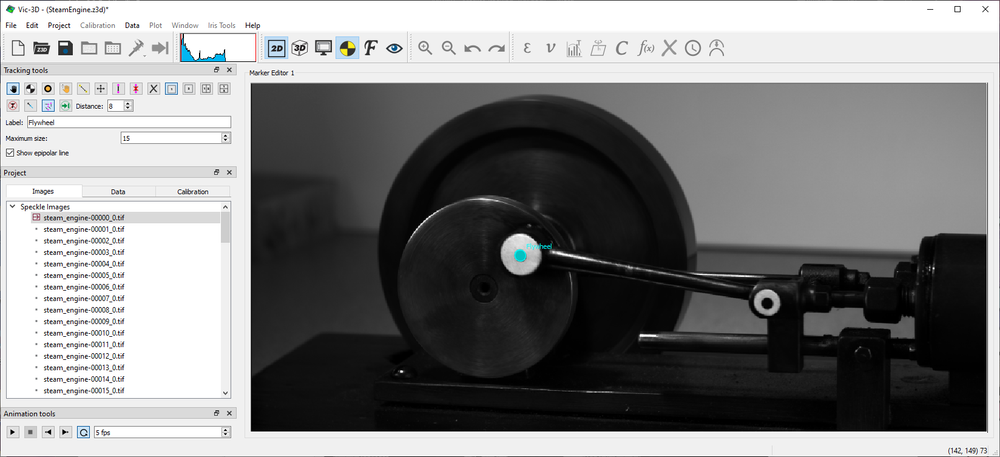Select steam_engine-00000_0.tif
The image size is (1000, 457).
84,217
